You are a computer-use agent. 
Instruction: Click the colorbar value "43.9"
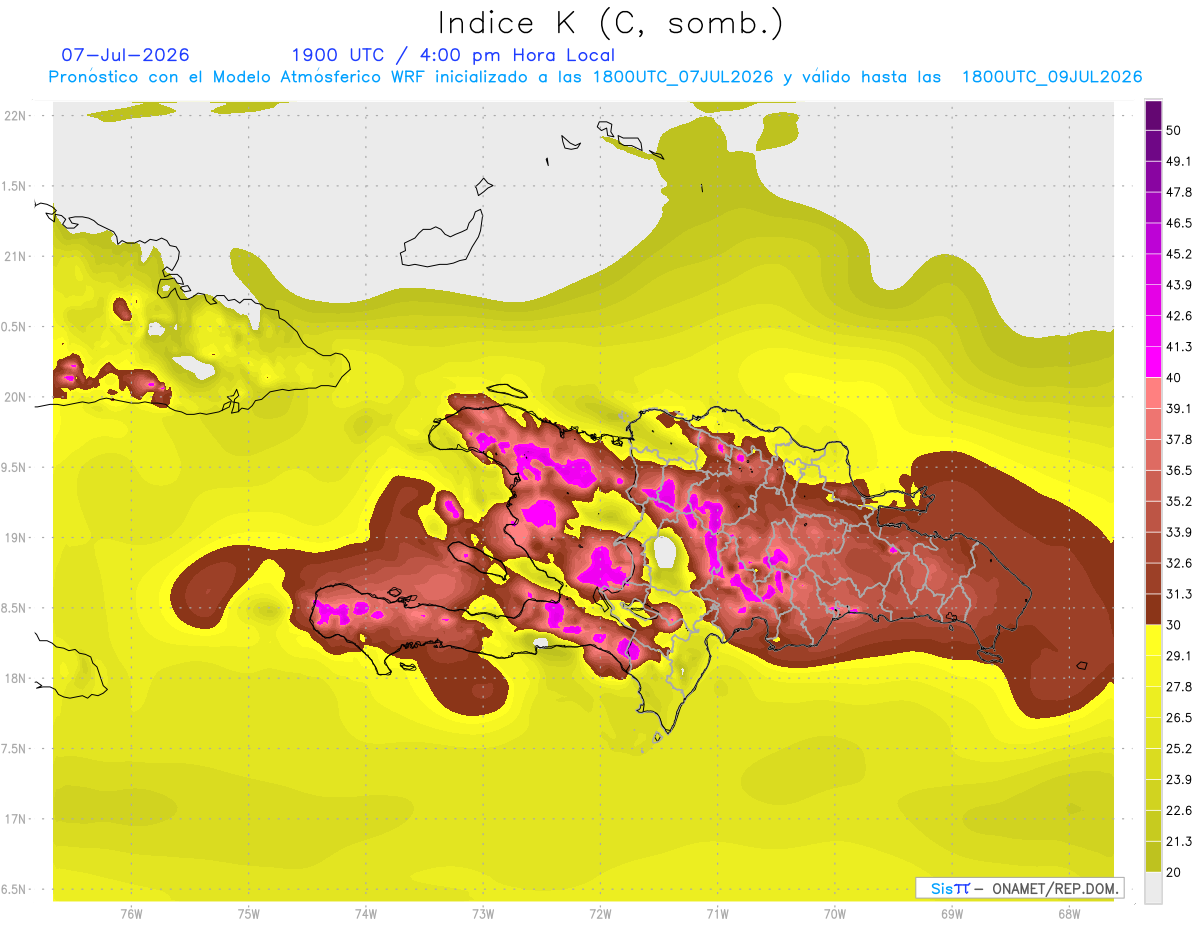[x=1178, y=285]
